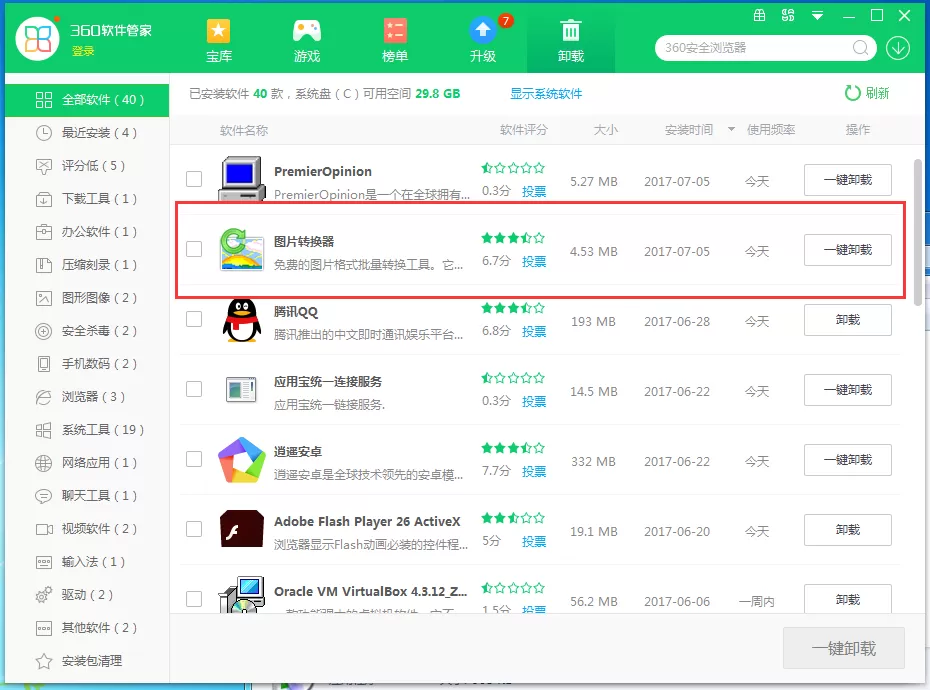Image resolution: width=930 pixels, height=690 pixels.
Task: Select 全部软件 (40) category
Action: pos(87,100)
